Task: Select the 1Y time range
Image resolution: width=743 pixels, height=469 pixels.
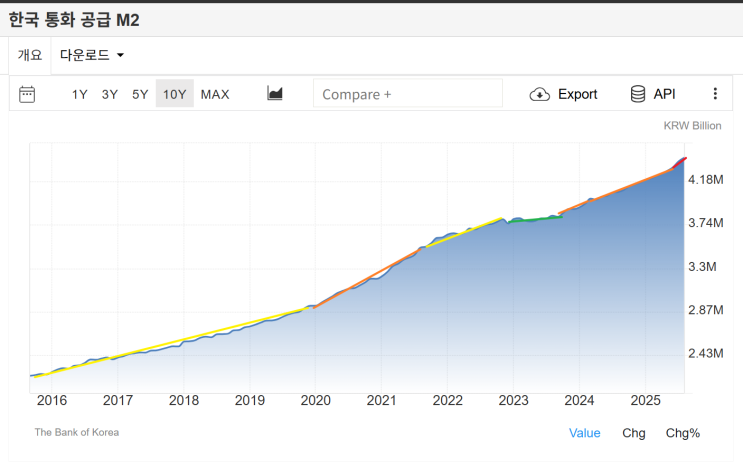Action: point(80,94)
